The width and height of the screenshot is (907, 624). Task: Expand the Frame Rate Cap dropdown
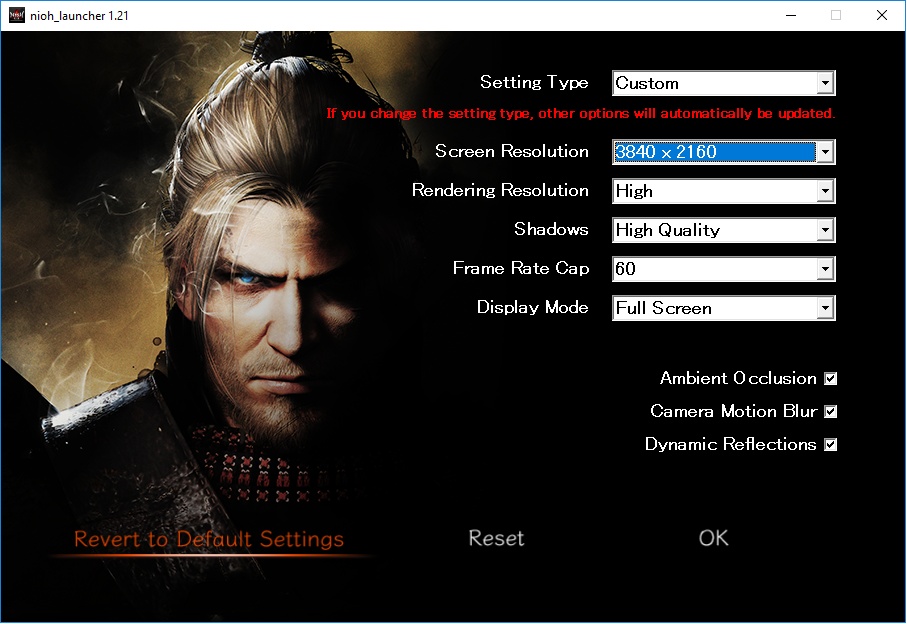coord(724,269)
